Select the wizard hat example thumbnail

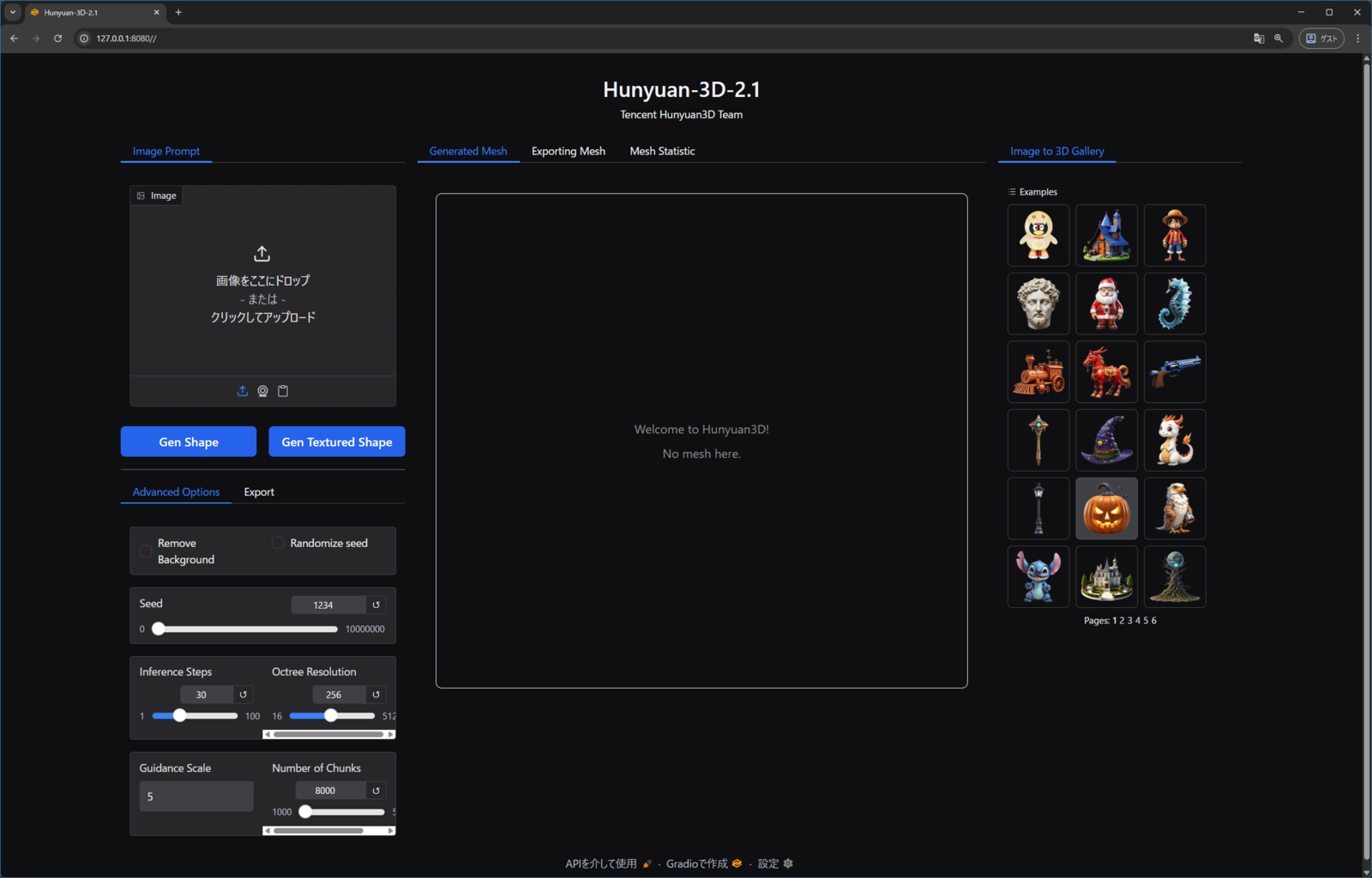click(x=1107, y=440)
